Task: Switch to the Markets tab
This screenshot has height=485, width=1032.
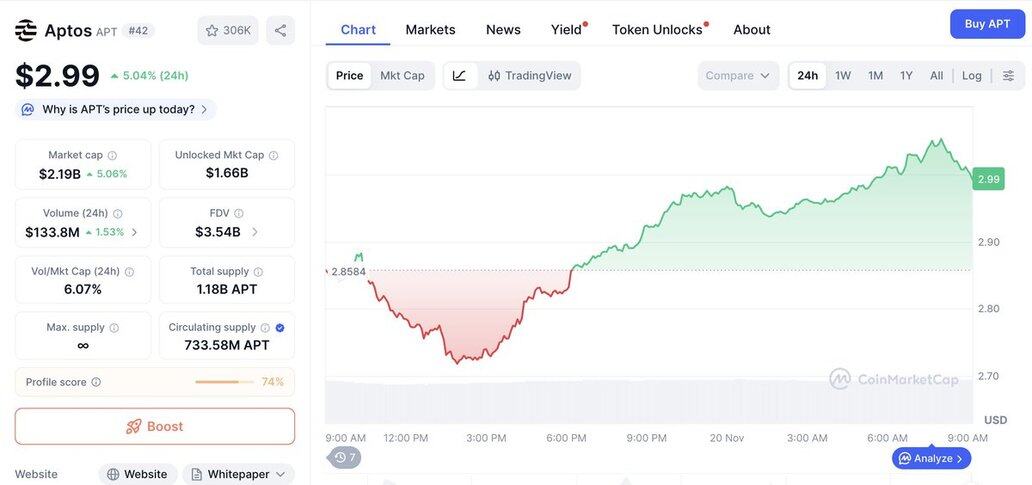Action: tap(430, 30)
